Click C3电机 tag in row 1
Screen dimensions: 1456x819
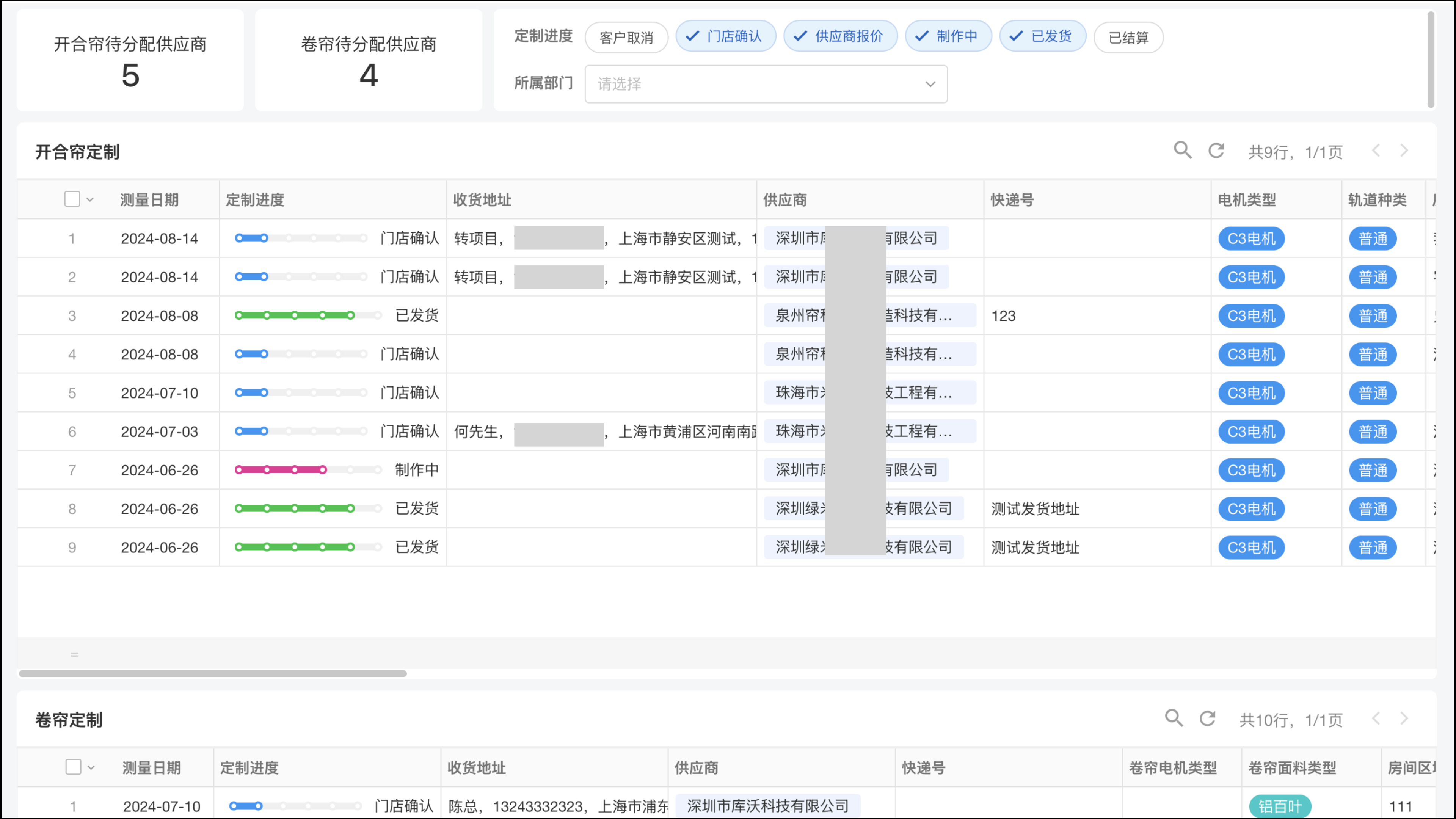pyautogui.click(x=1251, y=238)
